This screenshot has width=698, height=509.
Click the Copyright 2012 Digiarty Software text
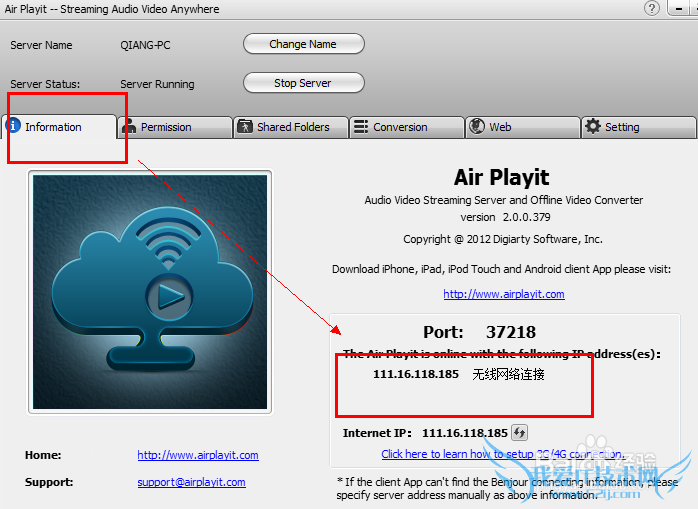tap(503, 239)
